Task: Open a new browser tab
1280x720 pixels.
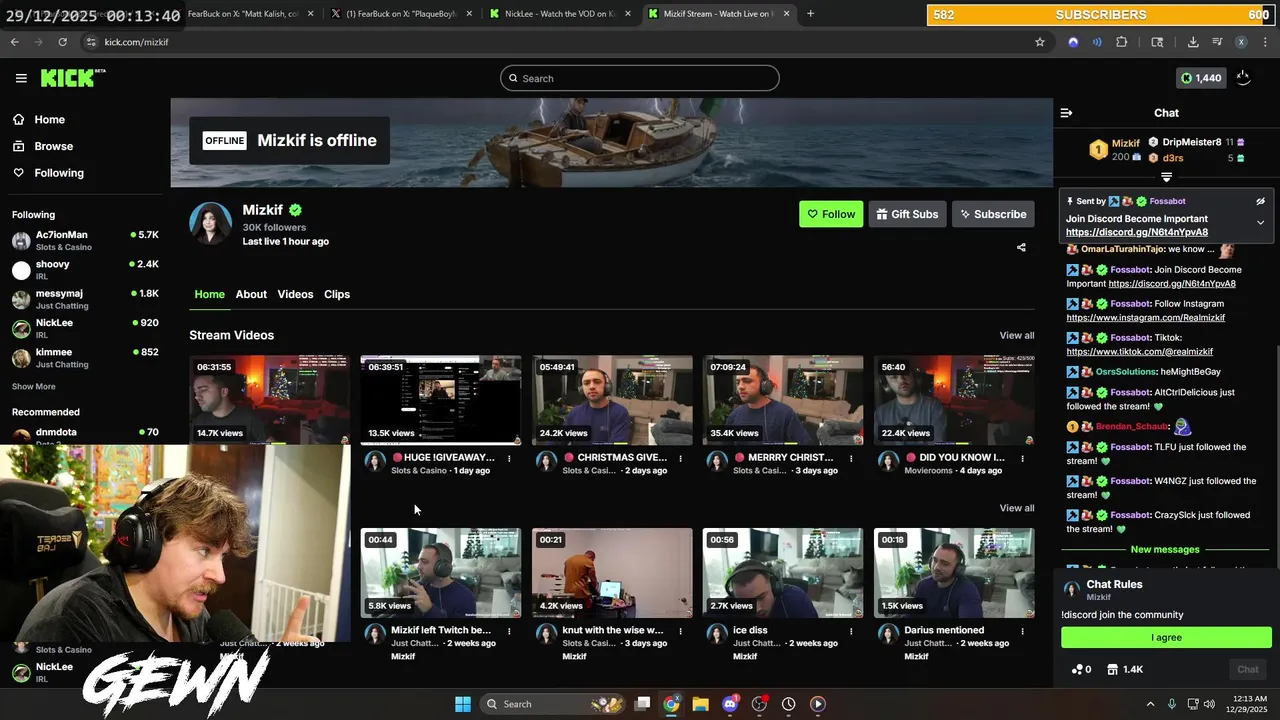Action: pos(810,14)
